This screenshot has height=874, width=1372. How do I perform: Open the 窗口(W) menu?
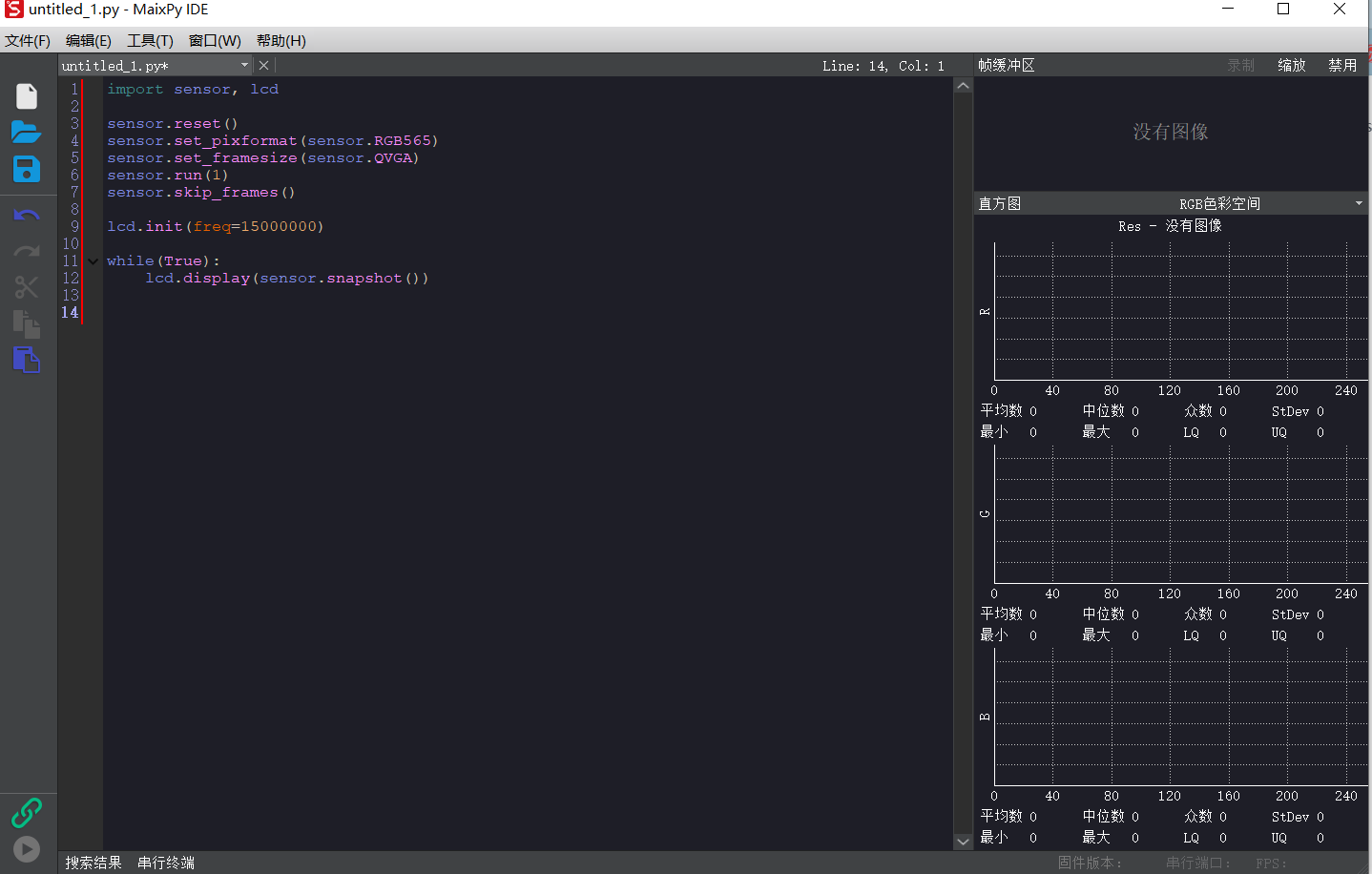click(x=215, y=41)
